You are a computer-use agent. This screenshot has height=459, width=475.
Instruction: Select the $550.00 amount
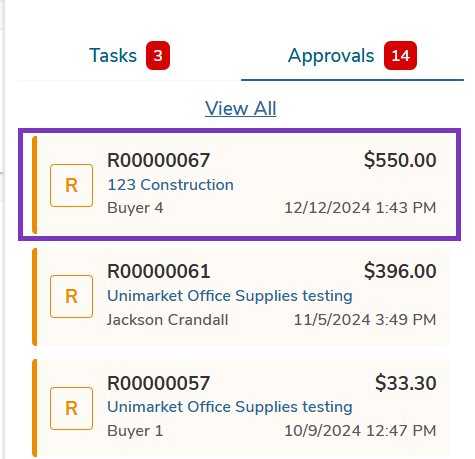click(400, 160)
